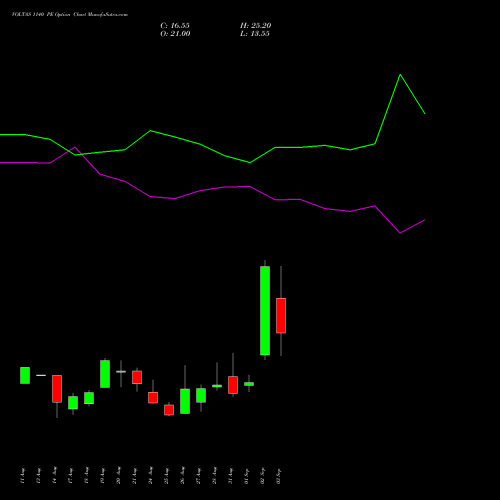The image size is (500, 500).
Task: Click the 24 Aug date label
Action: tap(151, 476)
